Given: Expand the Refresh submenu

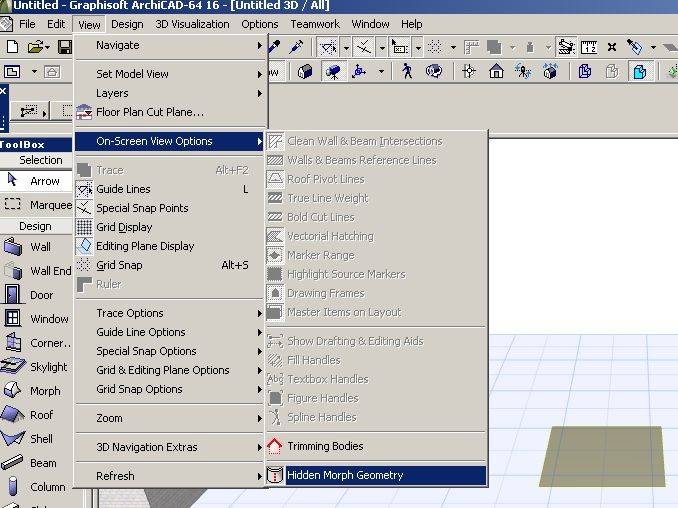Looking at the screenshot, I should tap(170, 476).
